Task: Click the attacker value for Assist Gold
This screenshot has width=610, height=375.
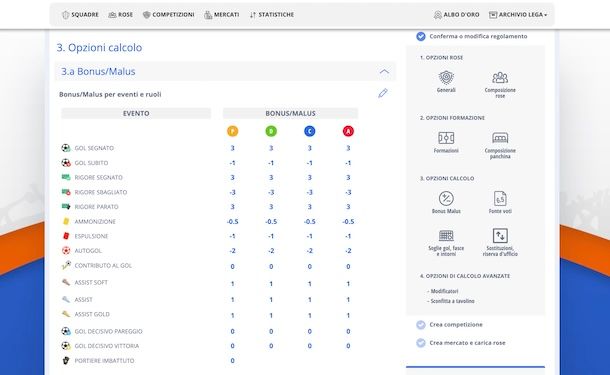Action: click(x=348, y=315)
